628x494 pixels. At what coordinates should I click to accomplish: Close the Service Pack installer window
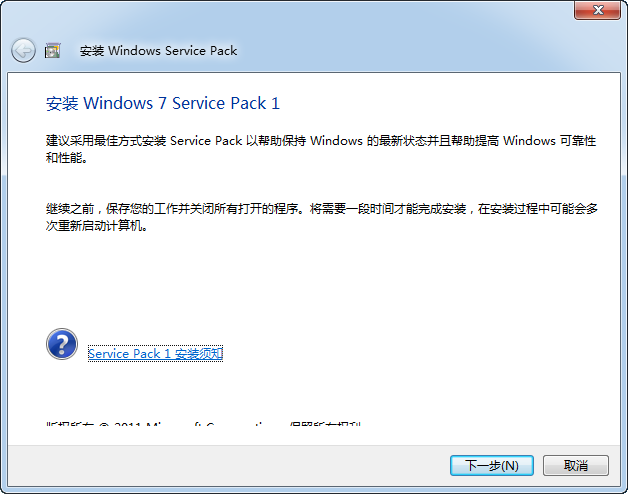(x=597, y=10)
